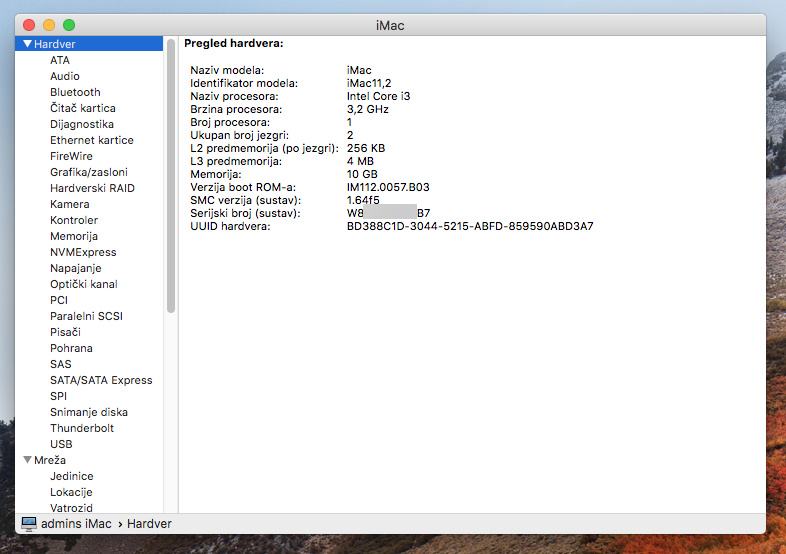Select Čitač kartica entry

(83, 108)
